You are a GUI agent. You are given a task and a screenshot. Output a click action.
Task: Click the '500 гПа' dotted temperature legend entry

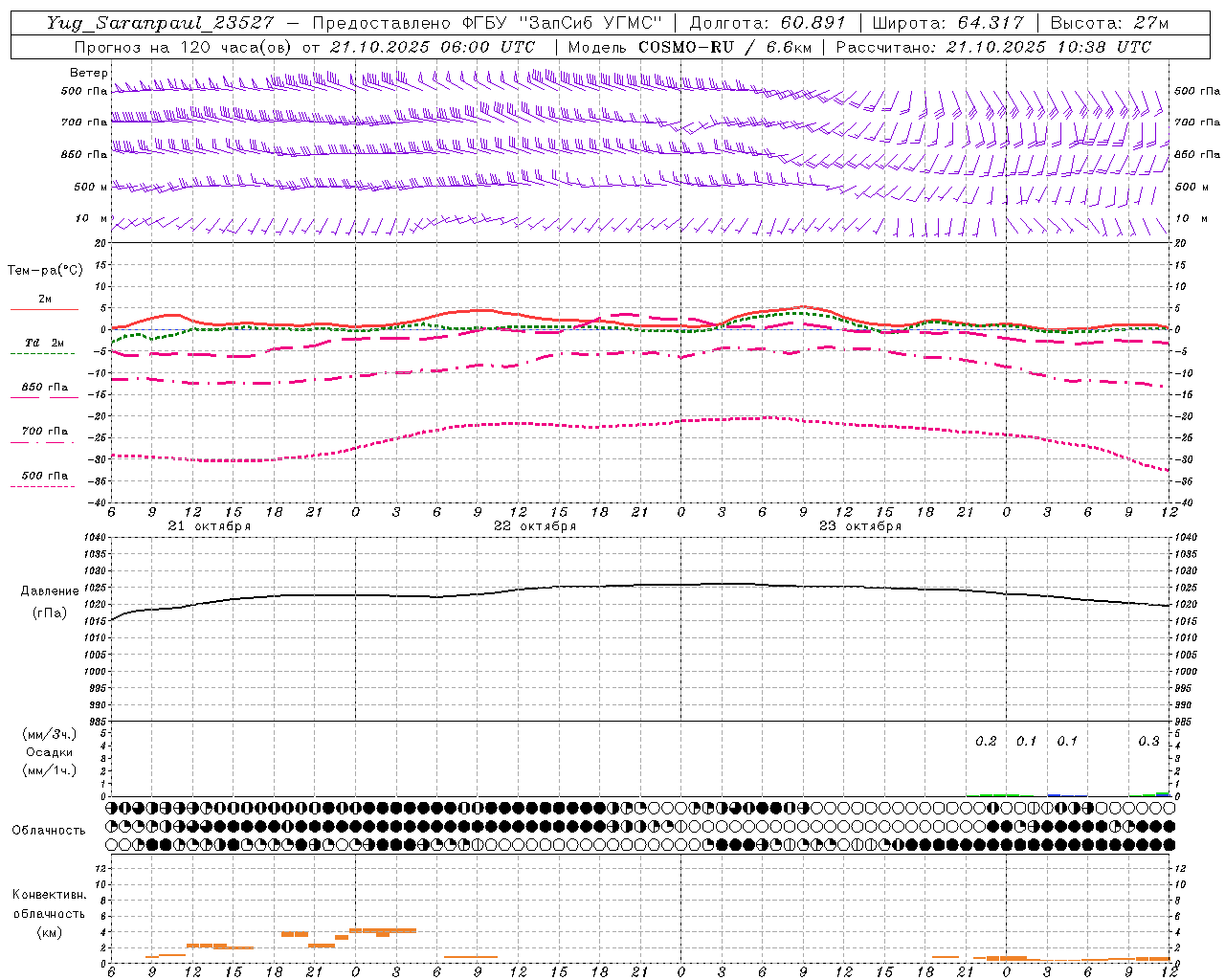(44, 476)
